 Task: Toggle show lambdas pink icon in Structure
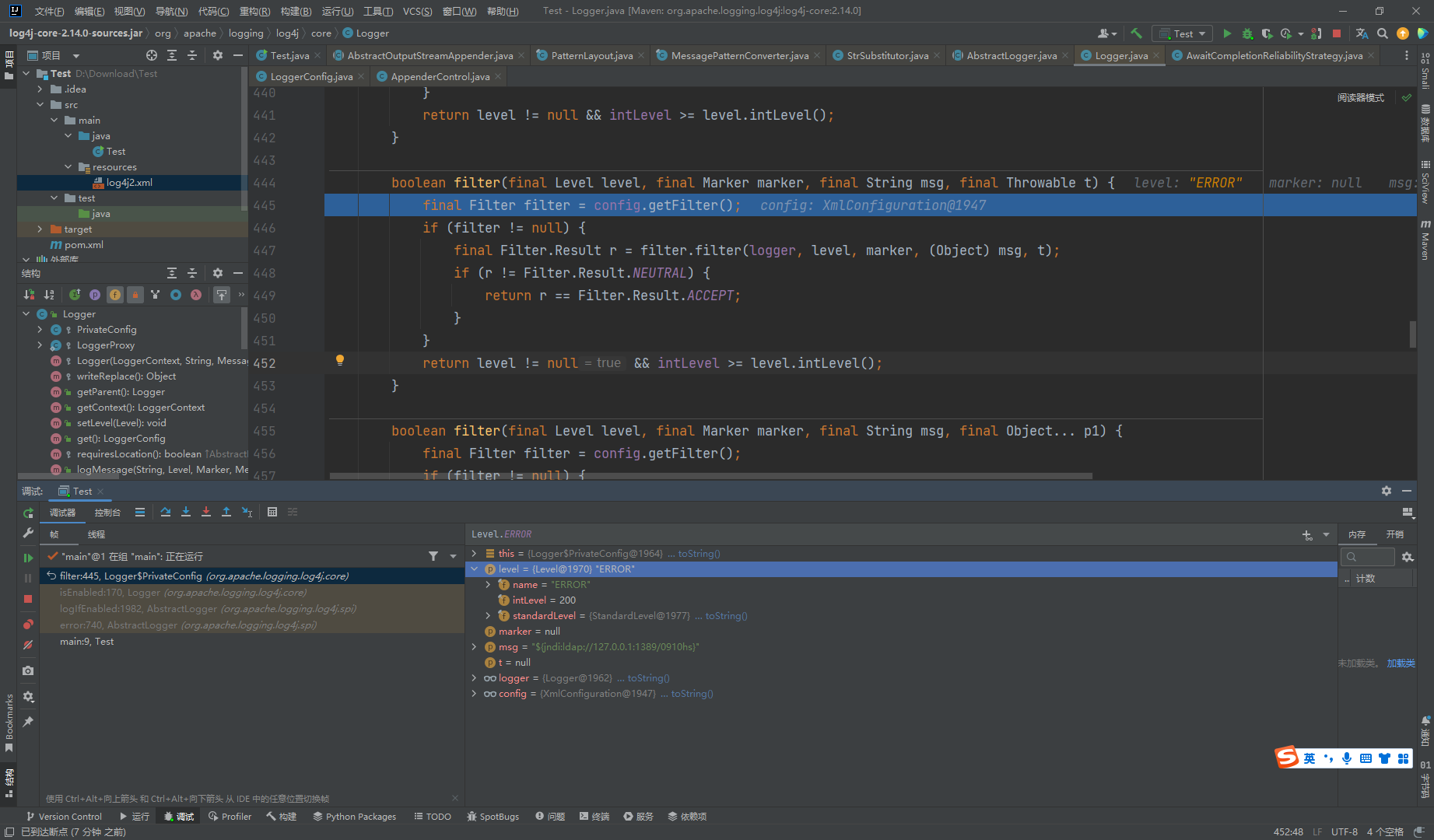tap(196, 295)
